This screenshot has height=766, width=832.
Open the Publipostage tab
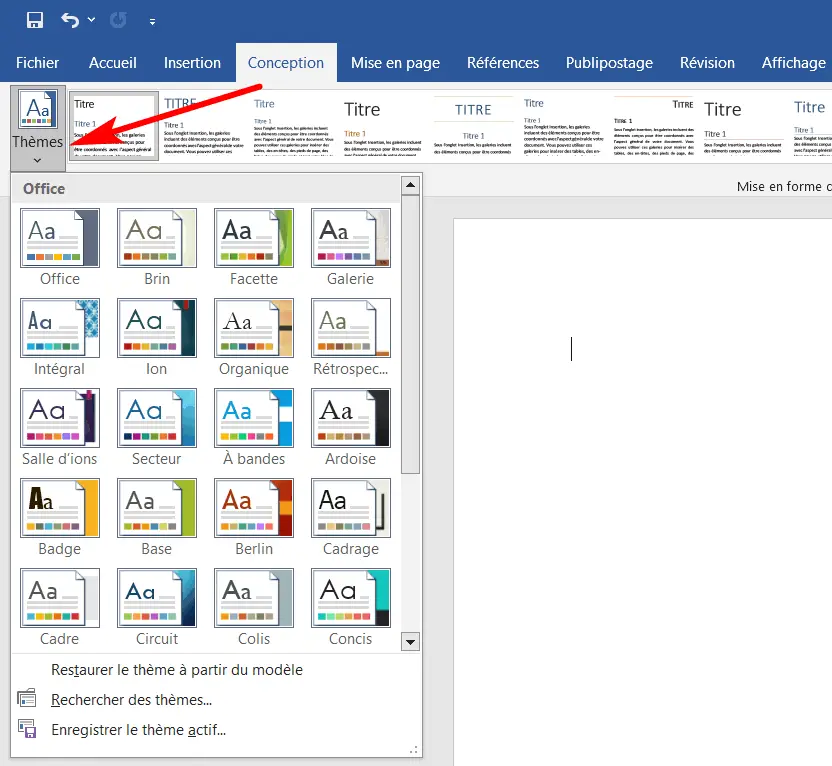click(609, 63)
